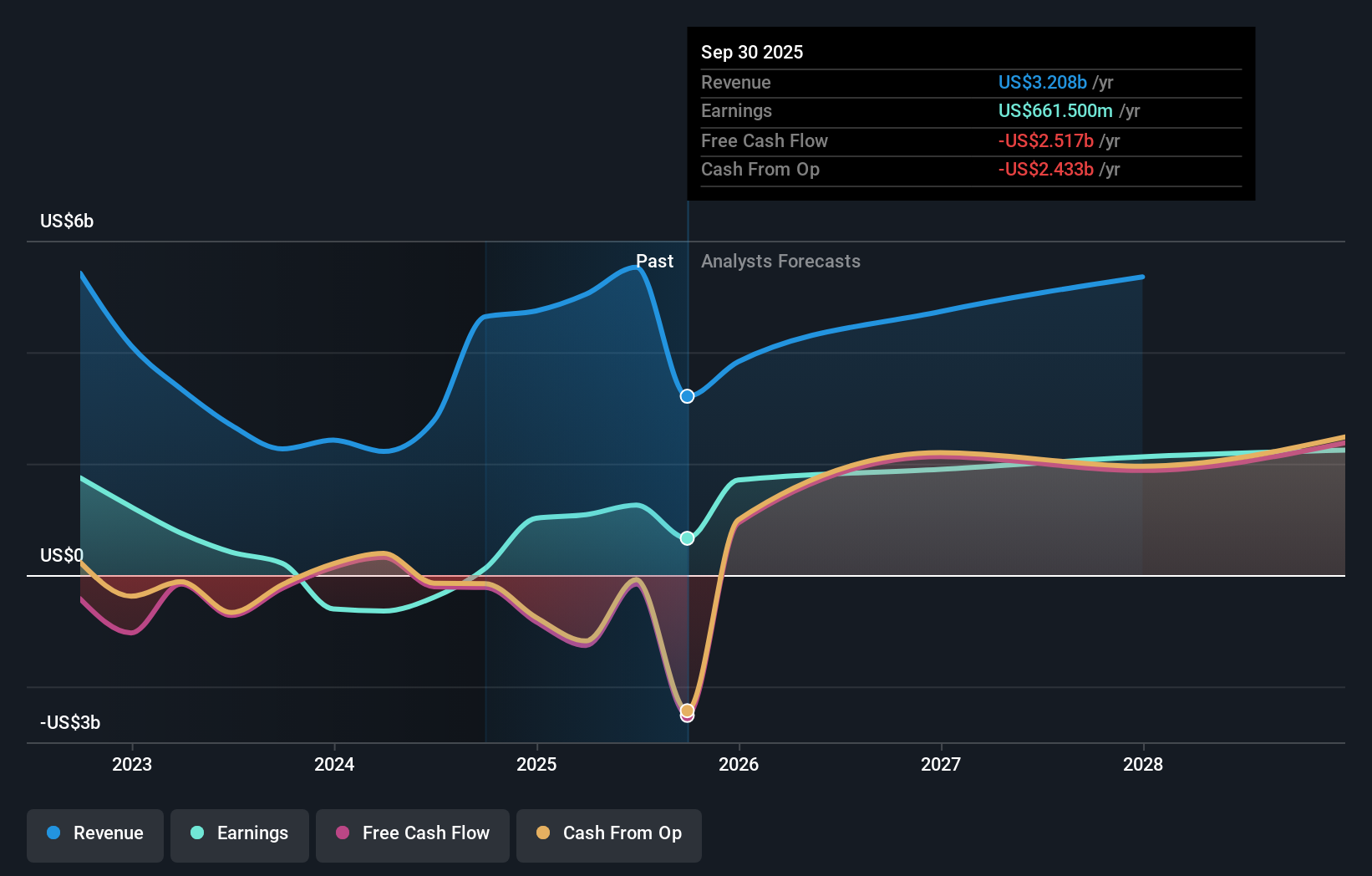This screenshot has height=876, width=1372.
Task: Toggle the Revenue series in the legend
Action: coord(94,834)
